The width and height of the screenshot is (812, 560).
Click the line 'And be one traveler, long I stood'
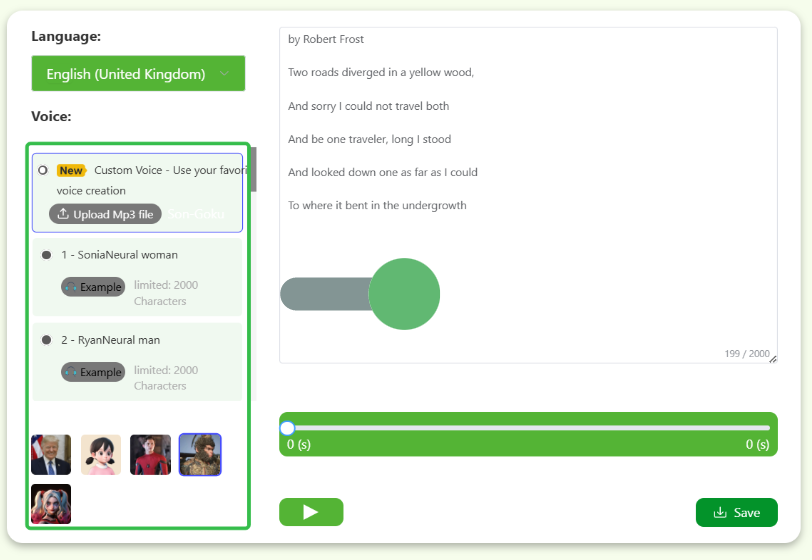(x=369, y=139)
